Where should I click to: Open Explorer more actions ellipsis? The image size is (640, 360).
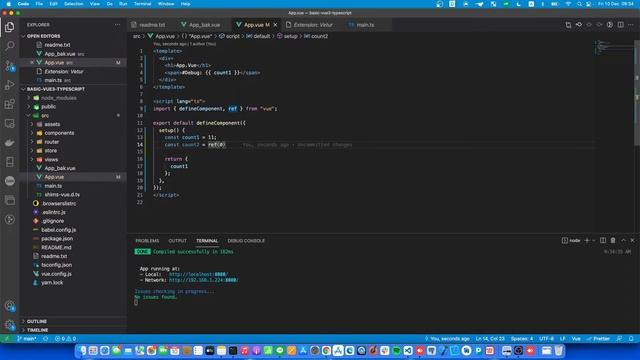click(118, 25)
